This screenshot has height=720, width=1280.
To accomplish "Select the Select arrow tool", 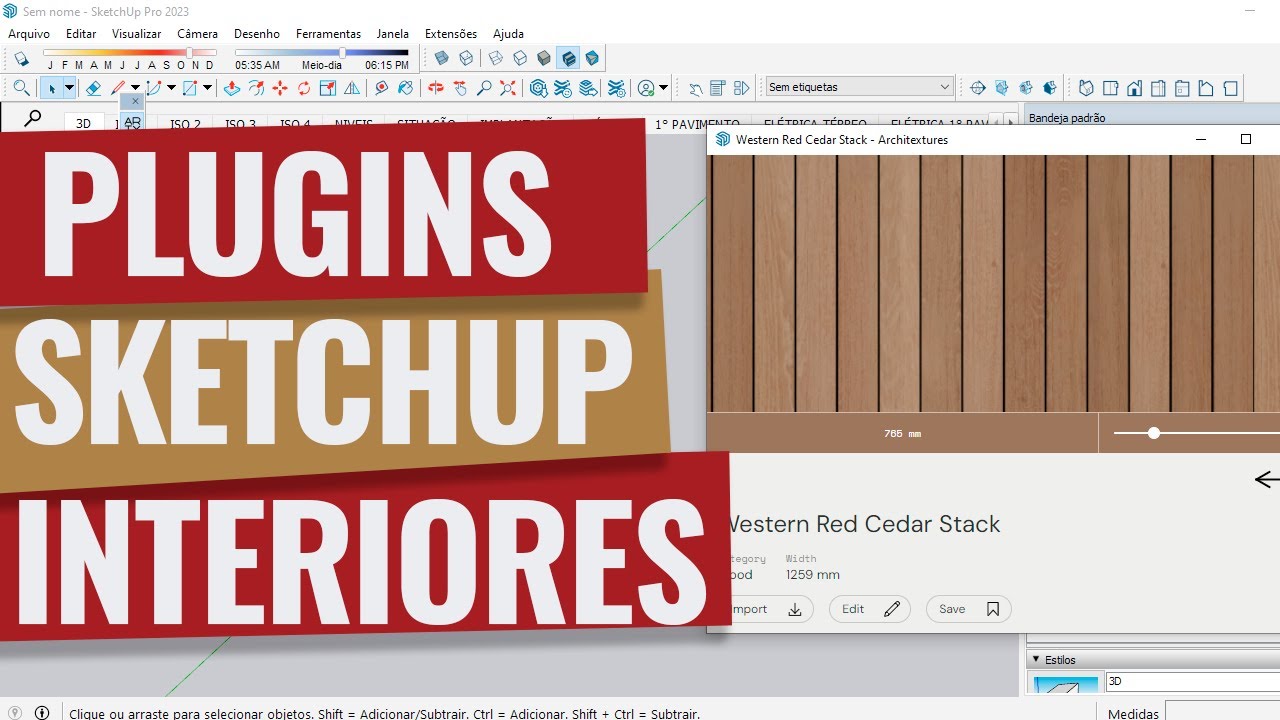I will (52, 88).
